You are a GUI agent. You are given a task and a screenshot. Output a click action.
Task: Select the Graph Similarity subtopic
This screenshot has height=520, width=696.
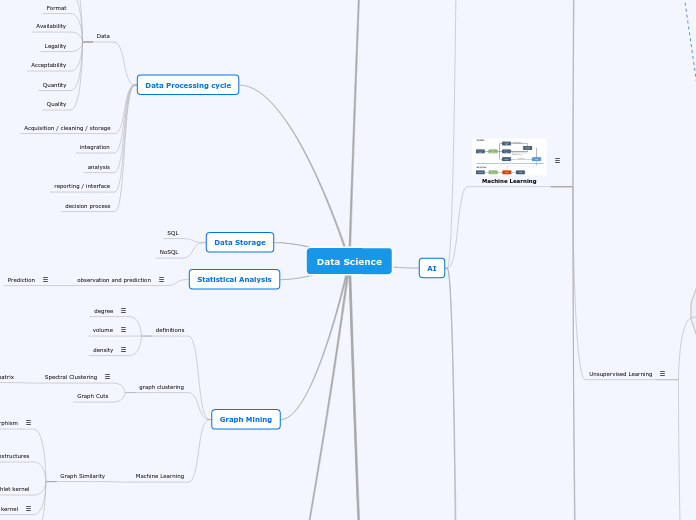pos(83,476)
